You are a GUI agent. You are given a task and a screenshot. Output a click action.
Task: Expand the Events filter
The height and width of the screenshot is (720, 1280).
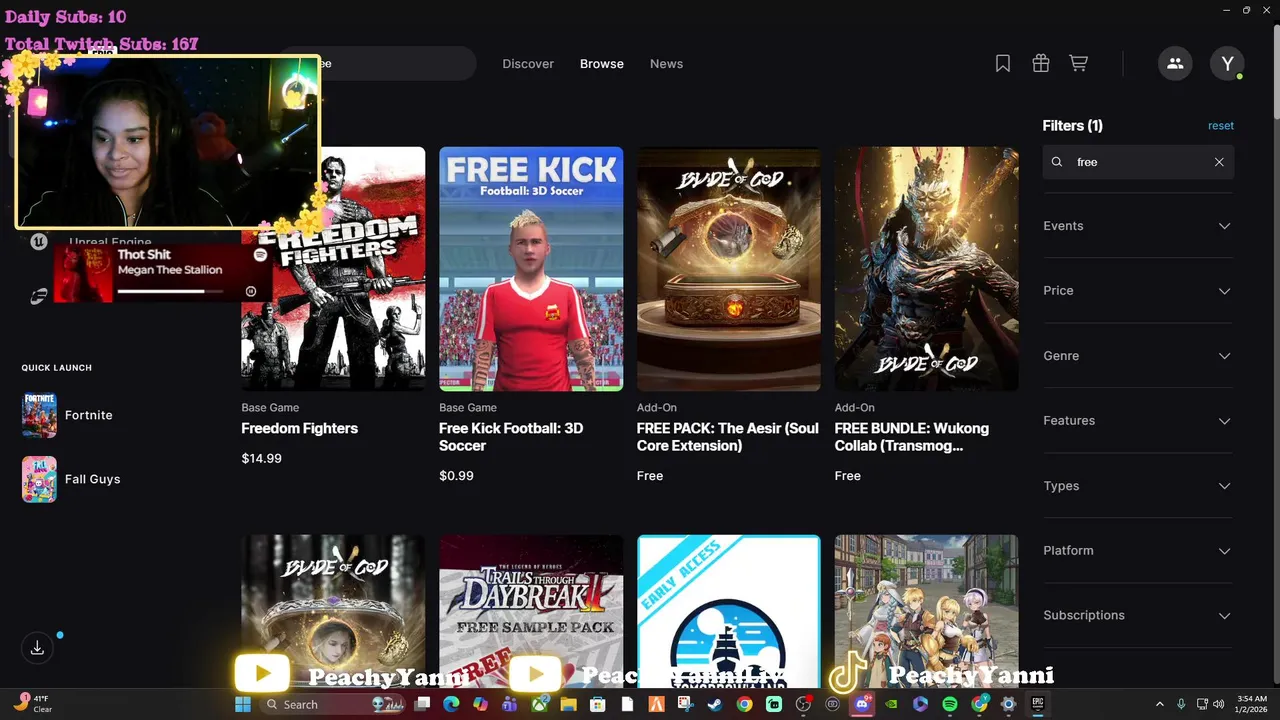point(1138,226)
